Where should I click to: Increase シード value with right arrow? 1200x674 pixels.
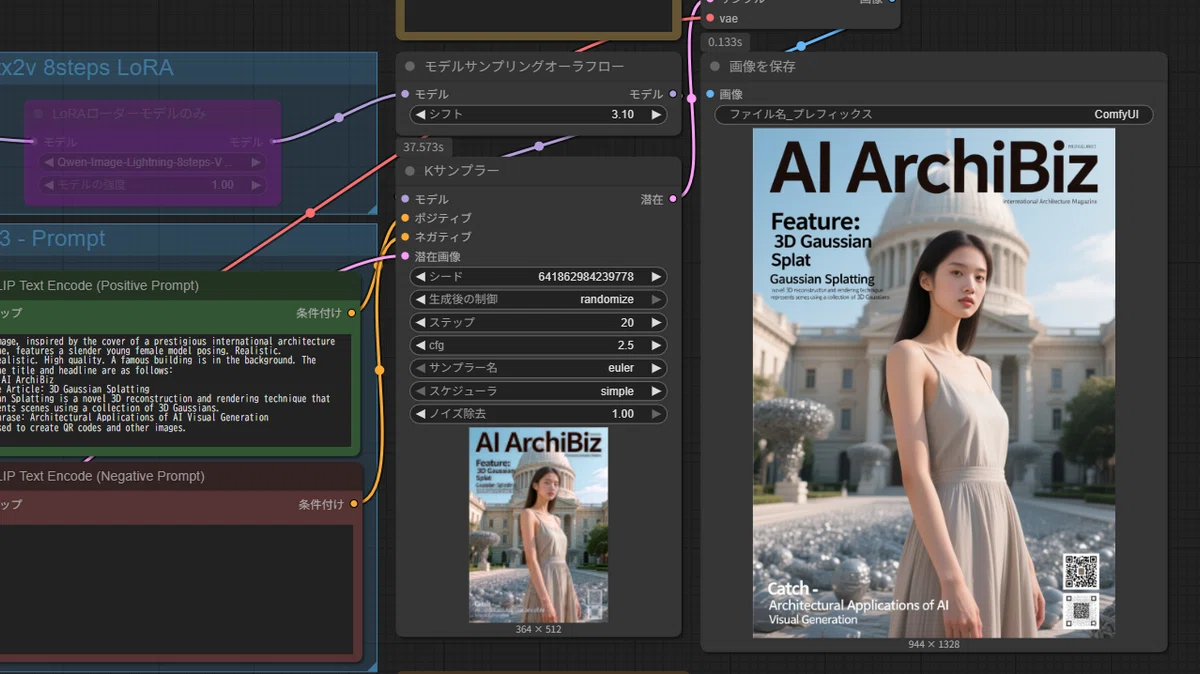coord(656,277)
